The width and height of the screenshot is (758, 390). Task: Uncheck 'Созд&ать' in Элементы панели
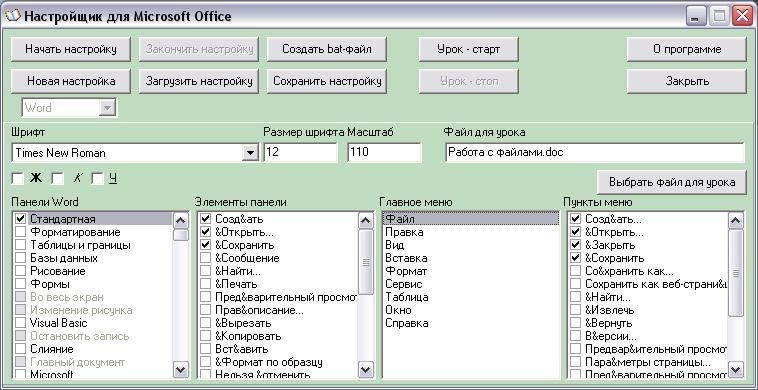click(x=205, y=219)
